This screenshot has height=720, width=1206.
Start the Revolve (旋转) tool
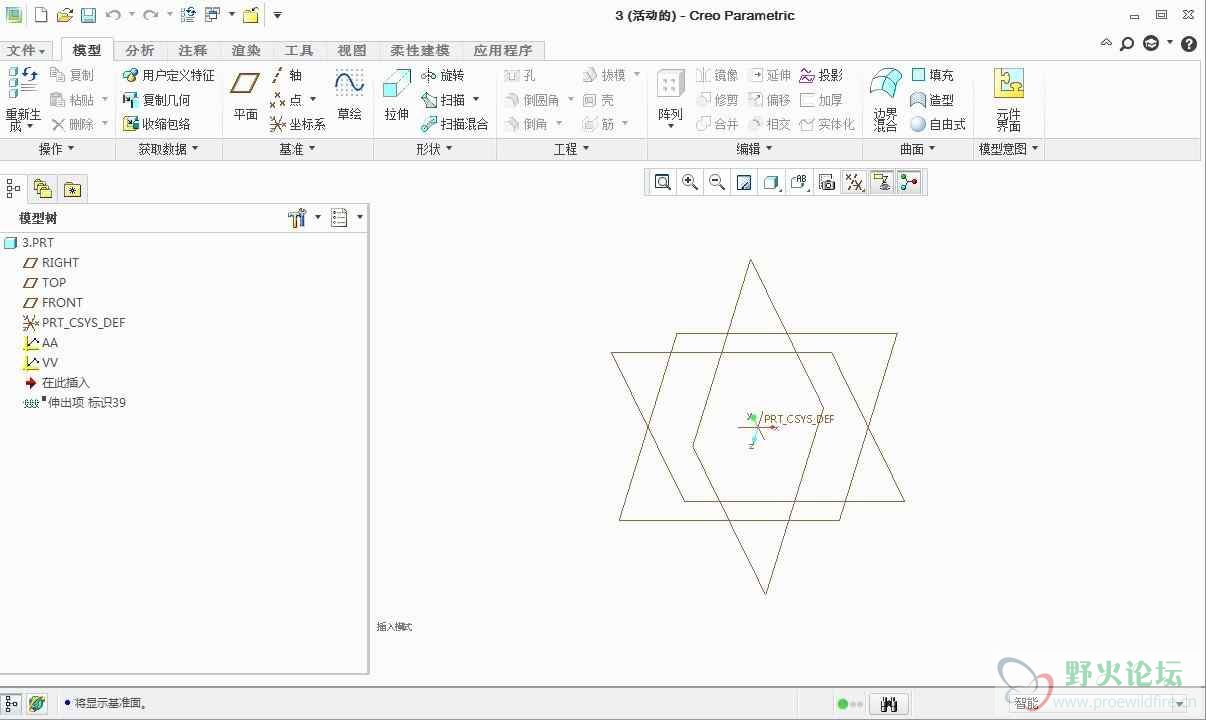pos(443,75)
